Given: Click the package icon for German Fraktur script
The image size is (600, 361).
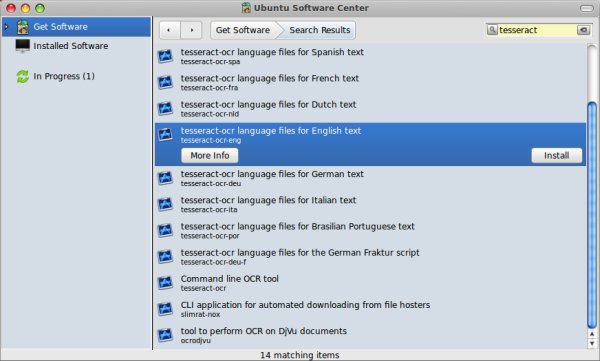Looking at the screenshot, I should click(x=165, y=256).
